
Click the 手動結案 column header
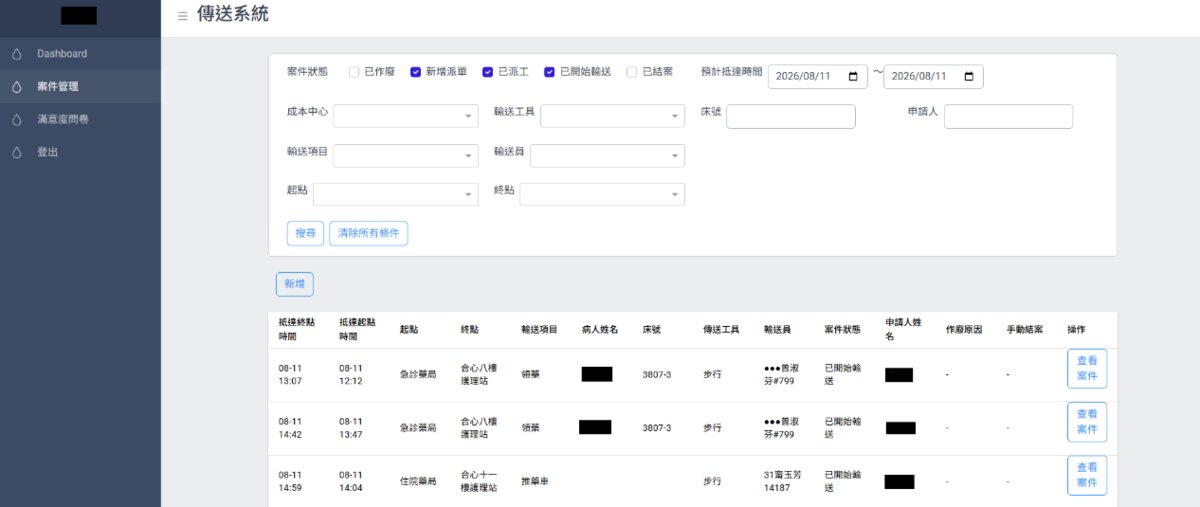coord(1025,329)
